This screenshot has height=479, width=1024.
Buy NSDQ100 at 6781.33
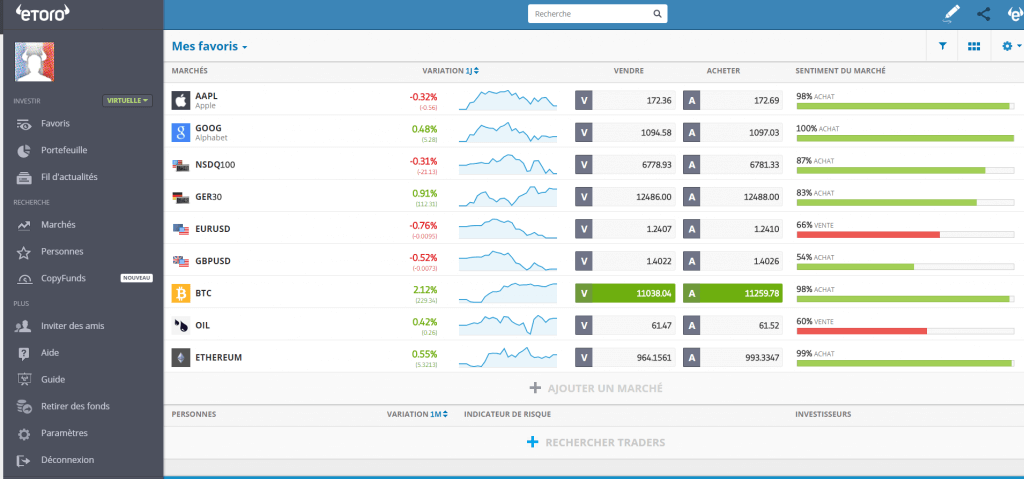pos(733,165)
